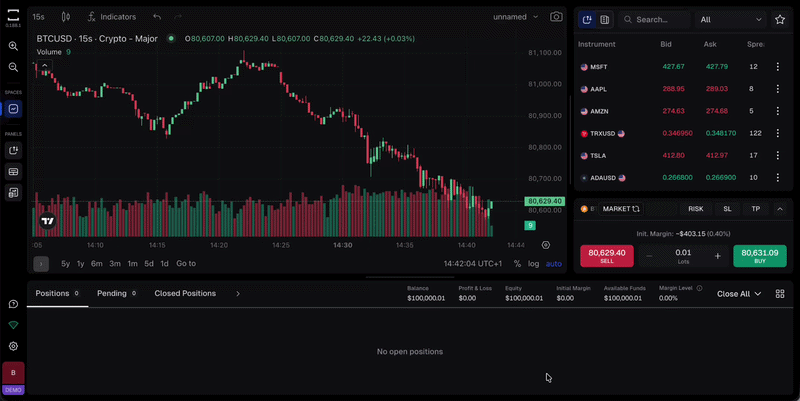Open the chart space icon in sidebar
800x401 pixels.
point(13,109)
